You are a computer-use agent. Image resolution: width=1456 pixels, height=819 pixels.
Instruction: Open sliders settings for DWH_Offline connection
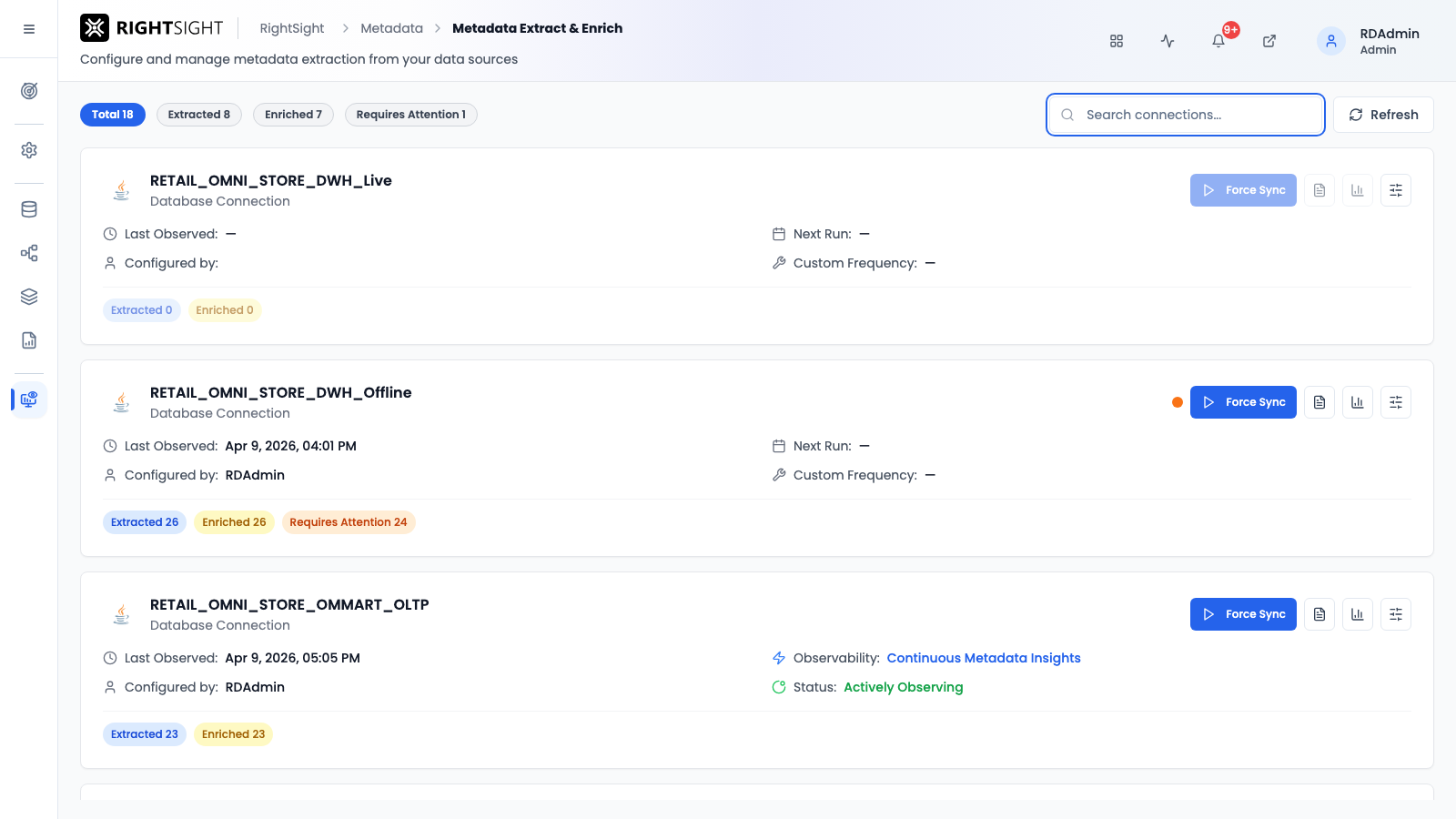point(1396,402)
